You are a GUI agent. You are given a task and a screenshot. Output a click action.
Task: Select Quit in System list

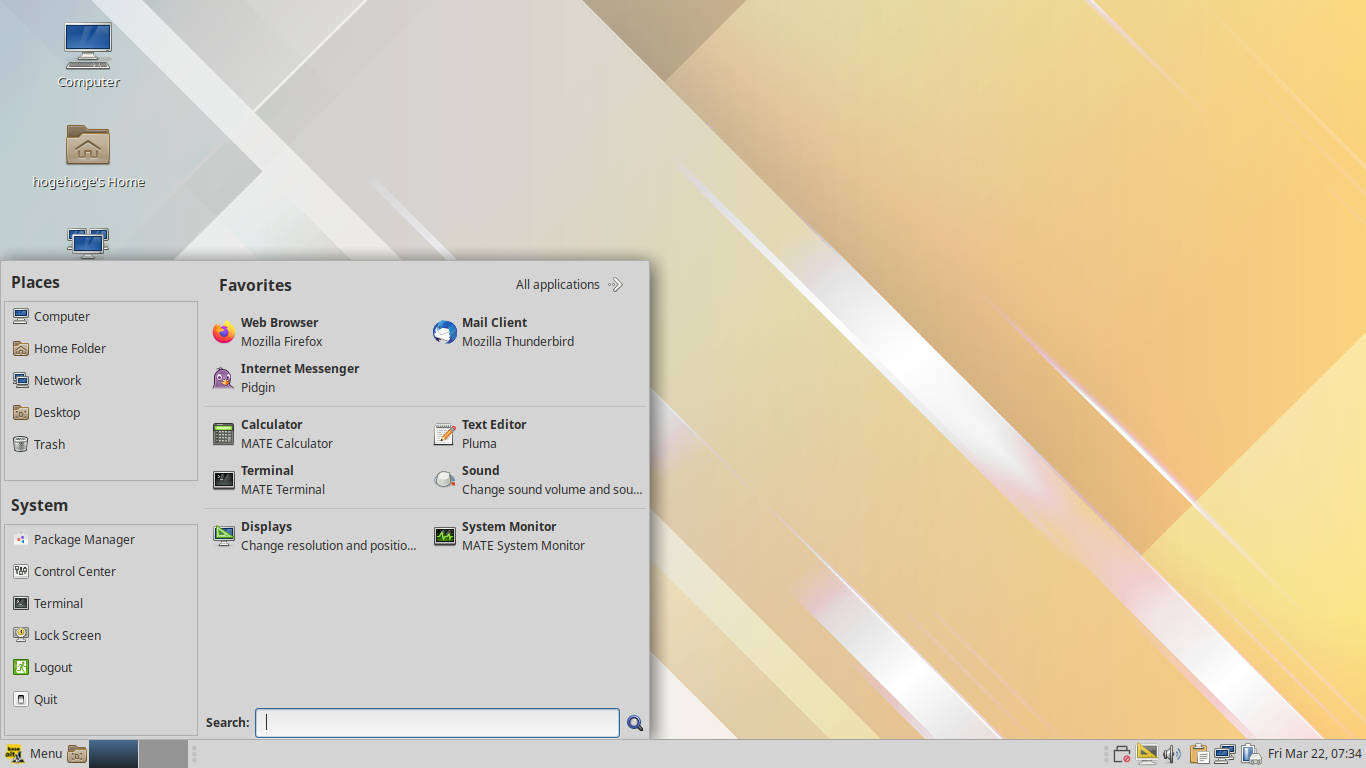[101, 700]
